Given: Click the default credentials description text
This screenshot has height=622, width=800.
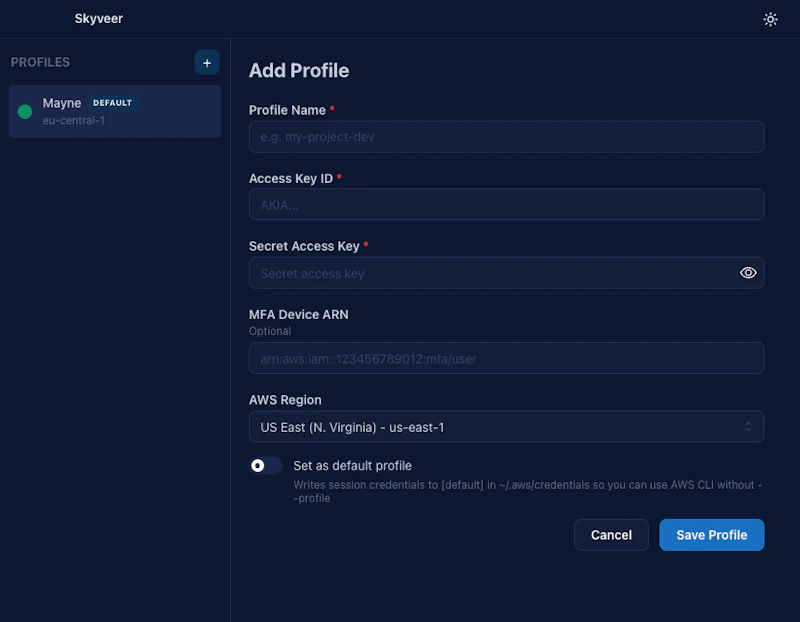Looking at the screenshot, I should (x=528, y=491).
